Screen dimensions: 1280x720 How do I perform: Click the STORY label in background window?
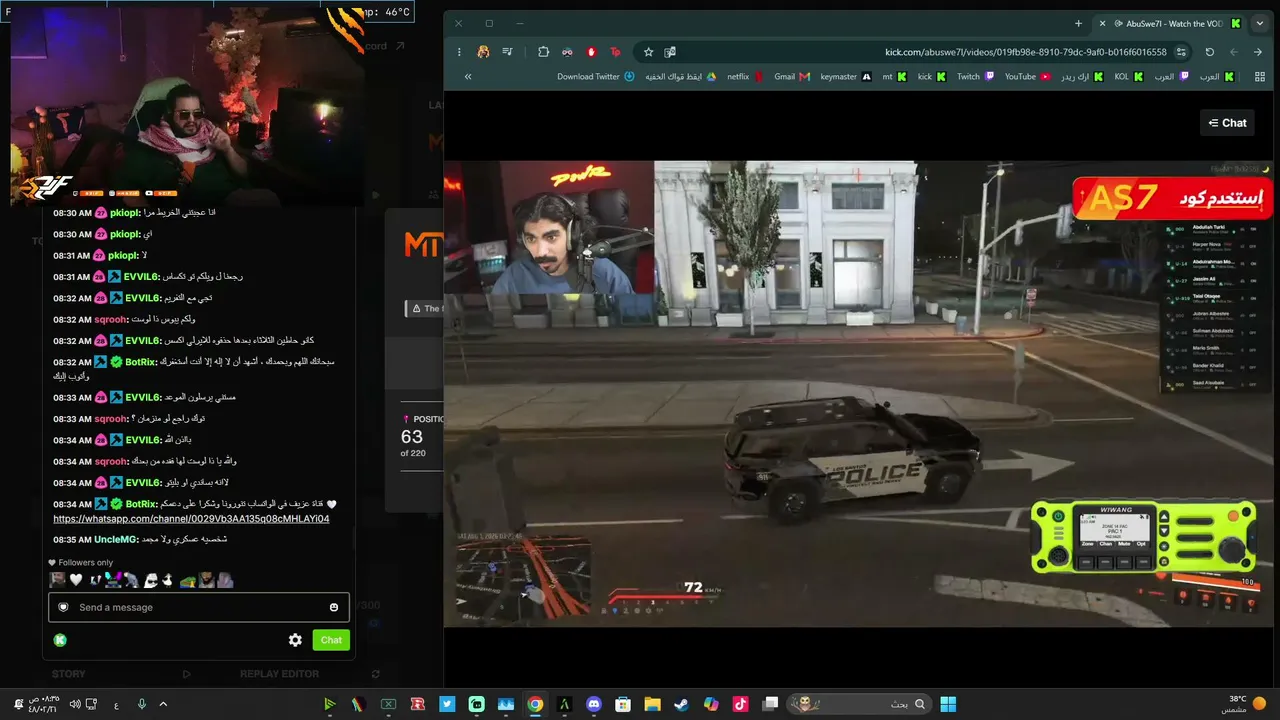(69, 674)
